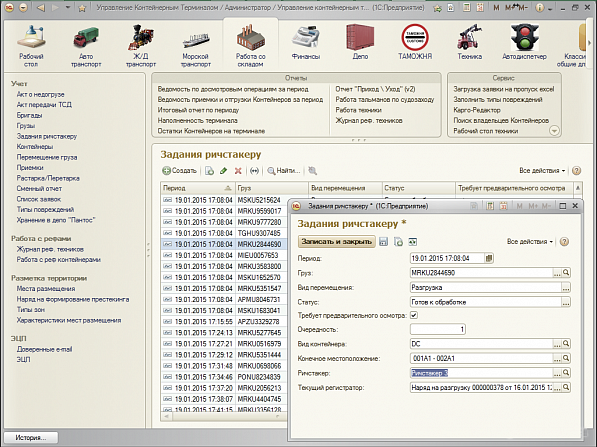Open ЭЦП item in left navigation
This screenshot has width=597, height=447.
click(x=23, y=359)
